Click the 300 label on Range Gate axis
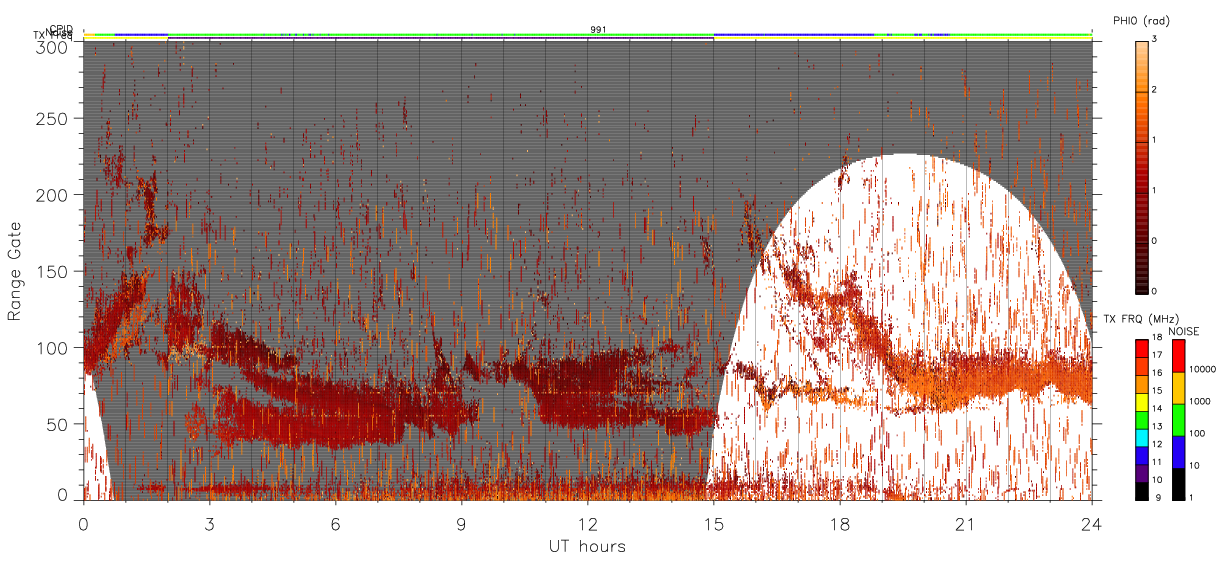Viewport: 1228px width, 567px height. pos(53,46)
